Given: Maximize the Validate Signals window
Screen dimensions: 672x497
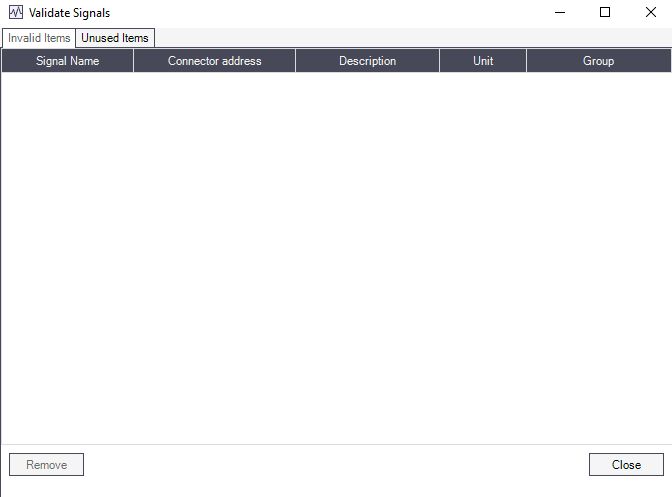Looking at the screenshot, I should pos(605,13).
